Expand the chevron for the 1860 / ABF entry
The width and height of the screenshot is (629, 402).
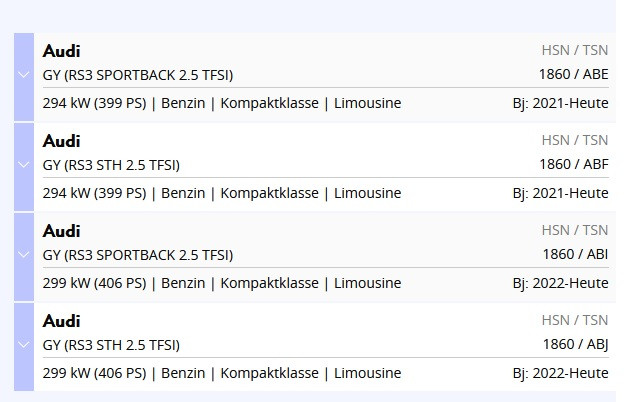coord(24,165)
